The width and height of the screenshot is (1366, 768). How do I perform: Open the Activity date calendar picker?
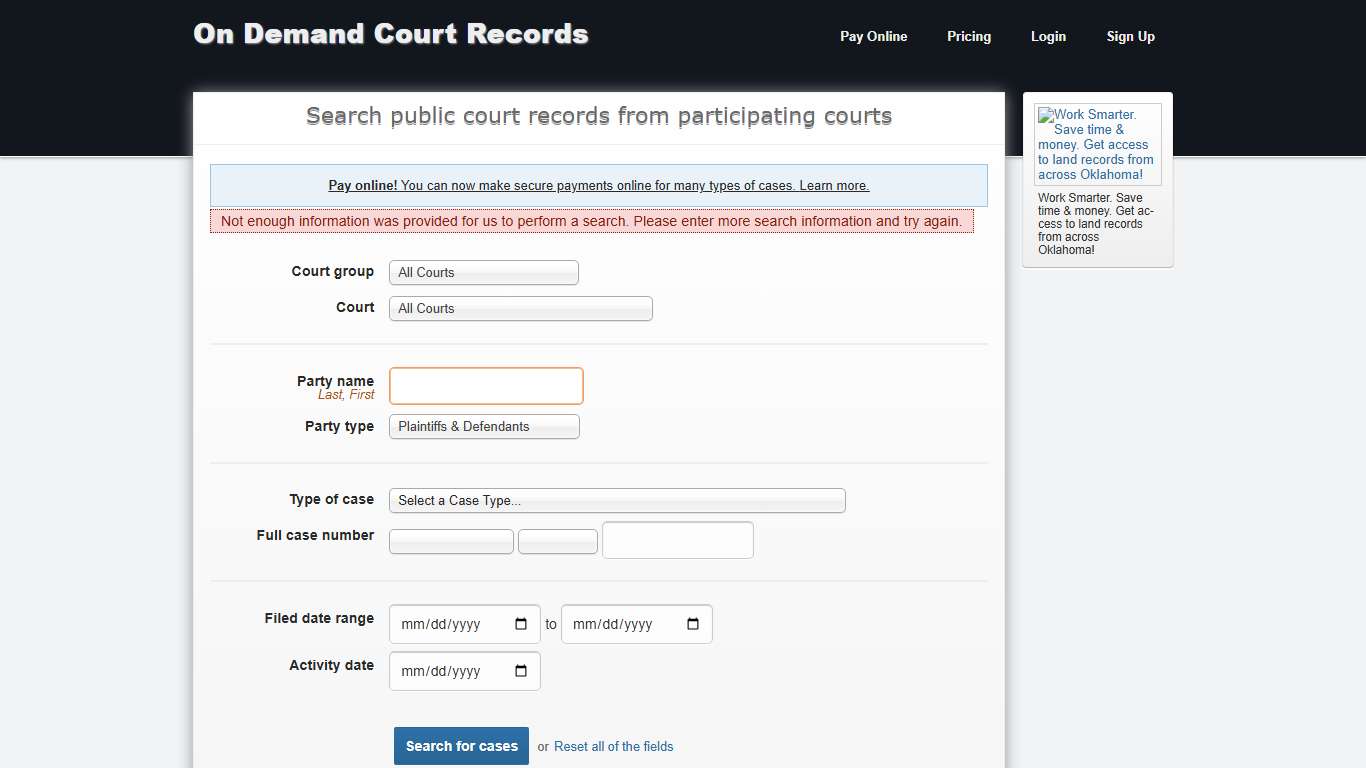pos(521,670)
